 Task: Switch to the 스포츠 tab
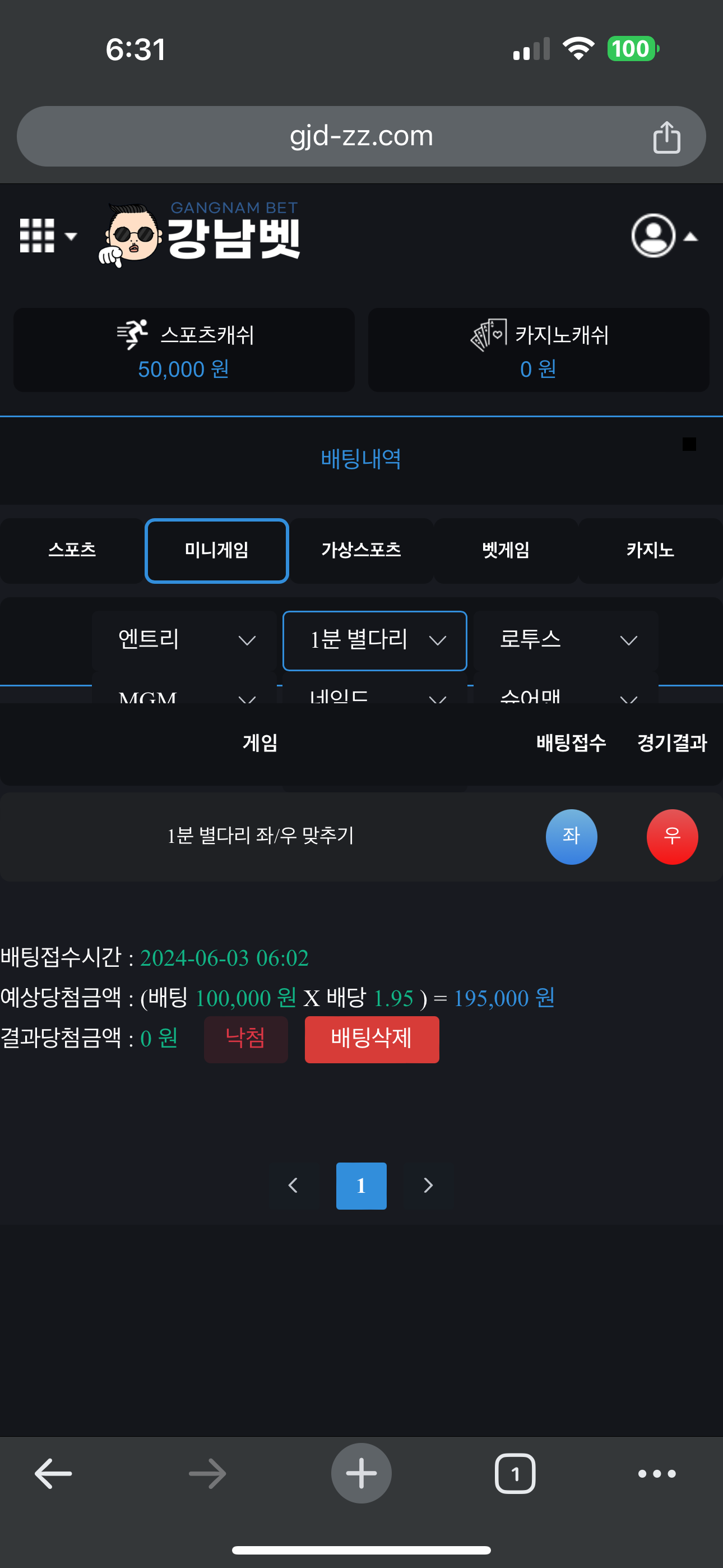point(72,550)
